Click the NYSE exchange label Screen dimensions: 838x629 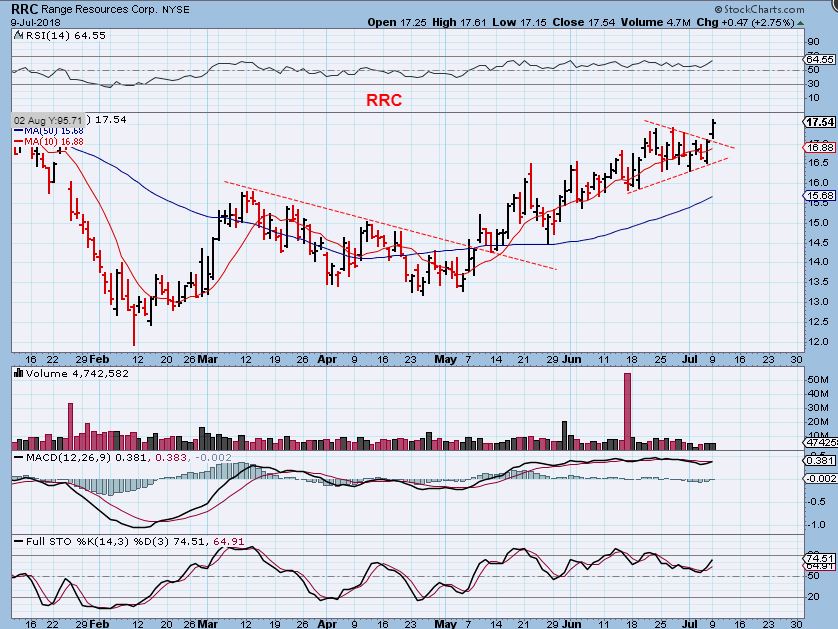(x=176, y=10)
